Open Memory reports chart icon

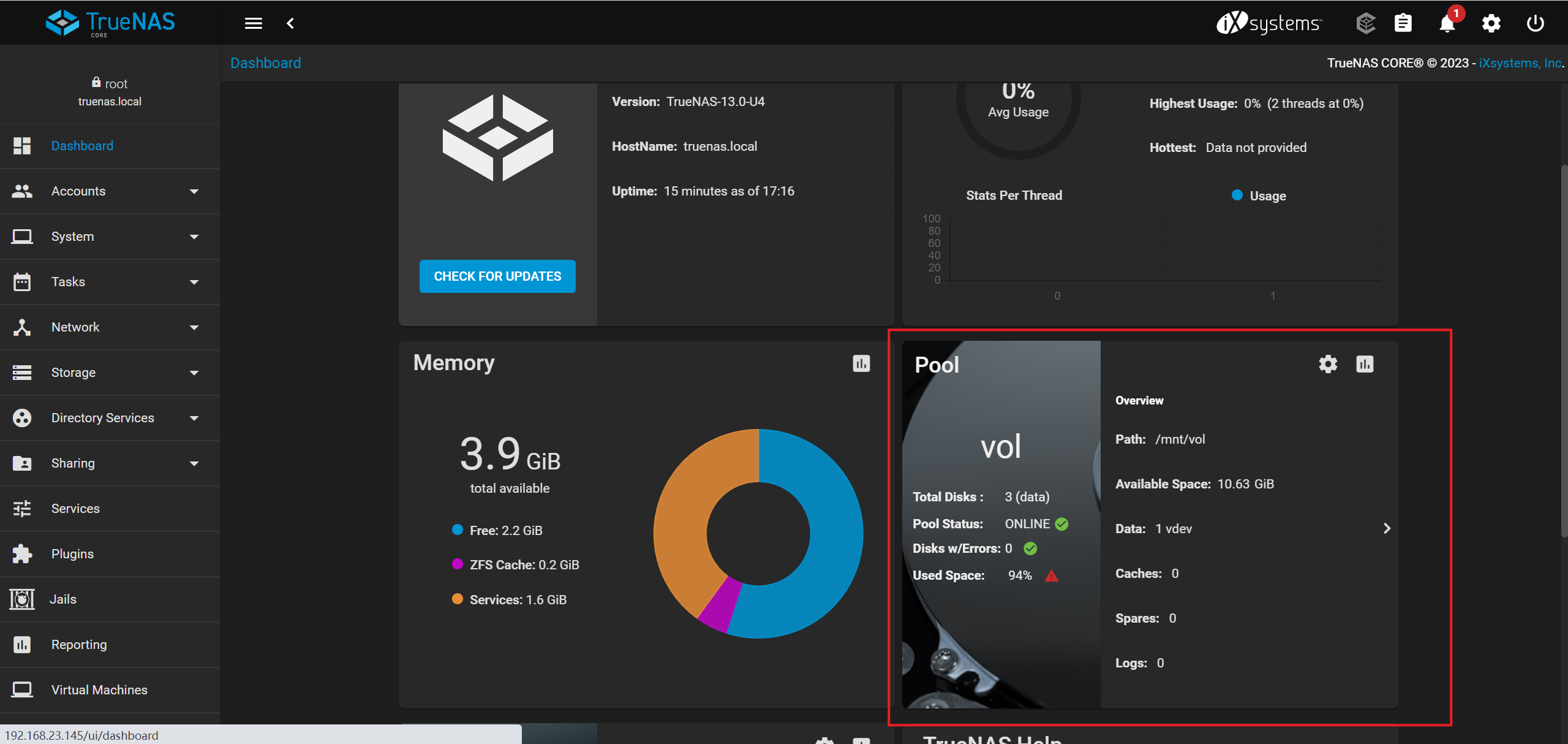[861, 363]
